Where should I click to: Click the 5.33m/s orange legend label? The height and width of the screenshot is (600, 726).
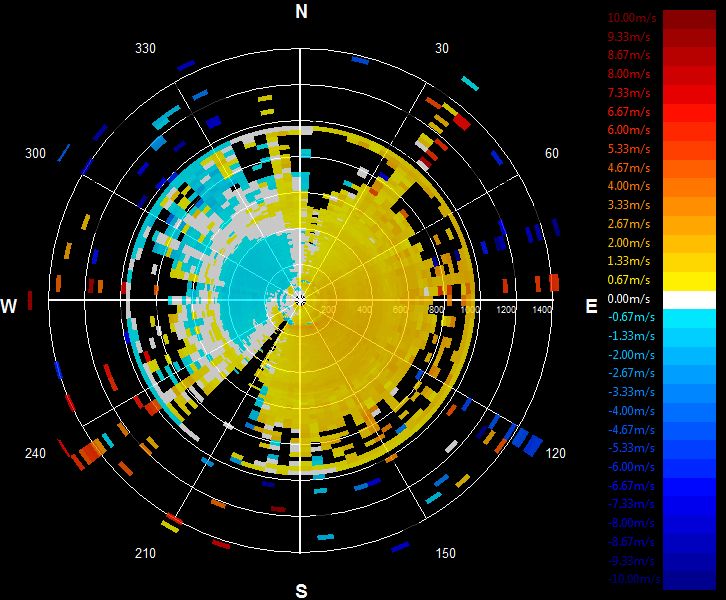coord(629,149)
